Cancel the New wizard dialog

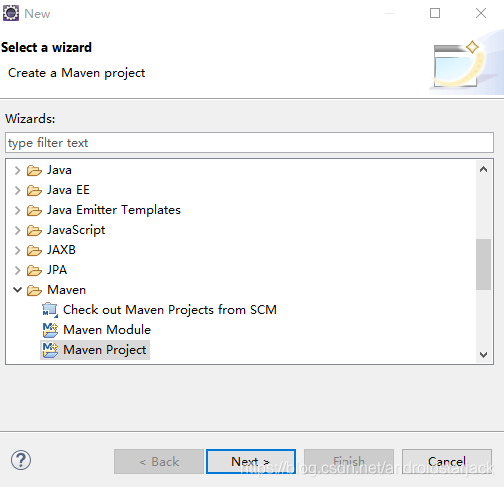click(447, 462)
